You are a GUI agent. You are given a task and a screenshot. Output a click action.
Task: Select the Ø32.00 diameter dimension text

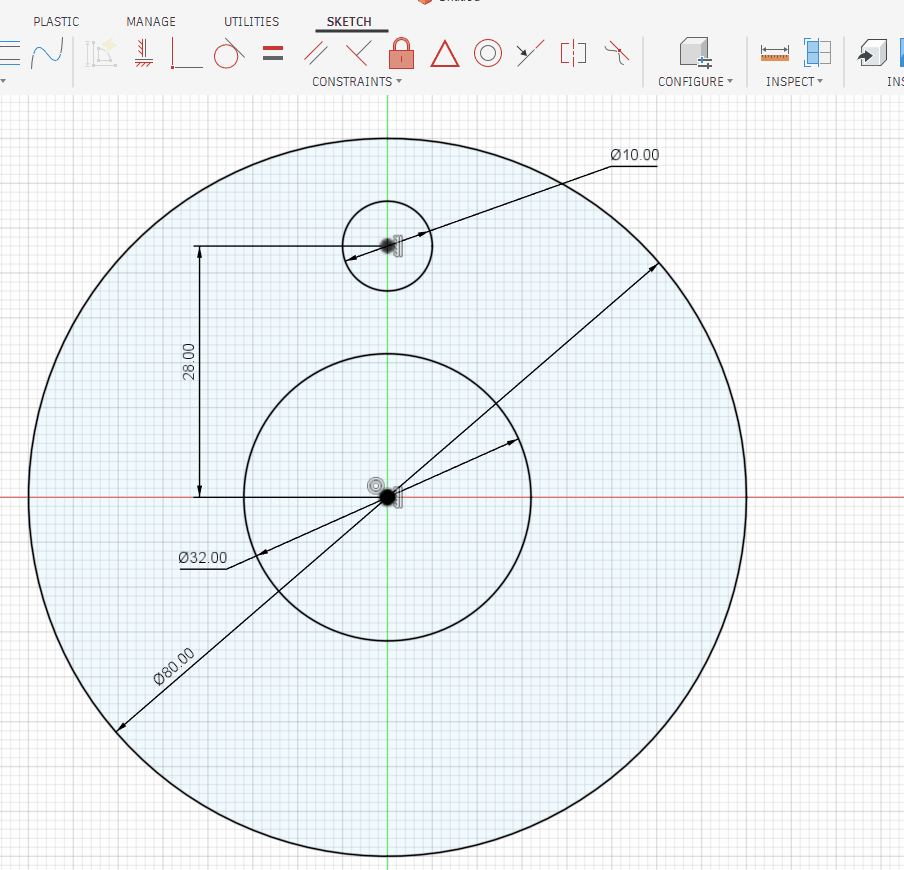click(x=202, y=558)
